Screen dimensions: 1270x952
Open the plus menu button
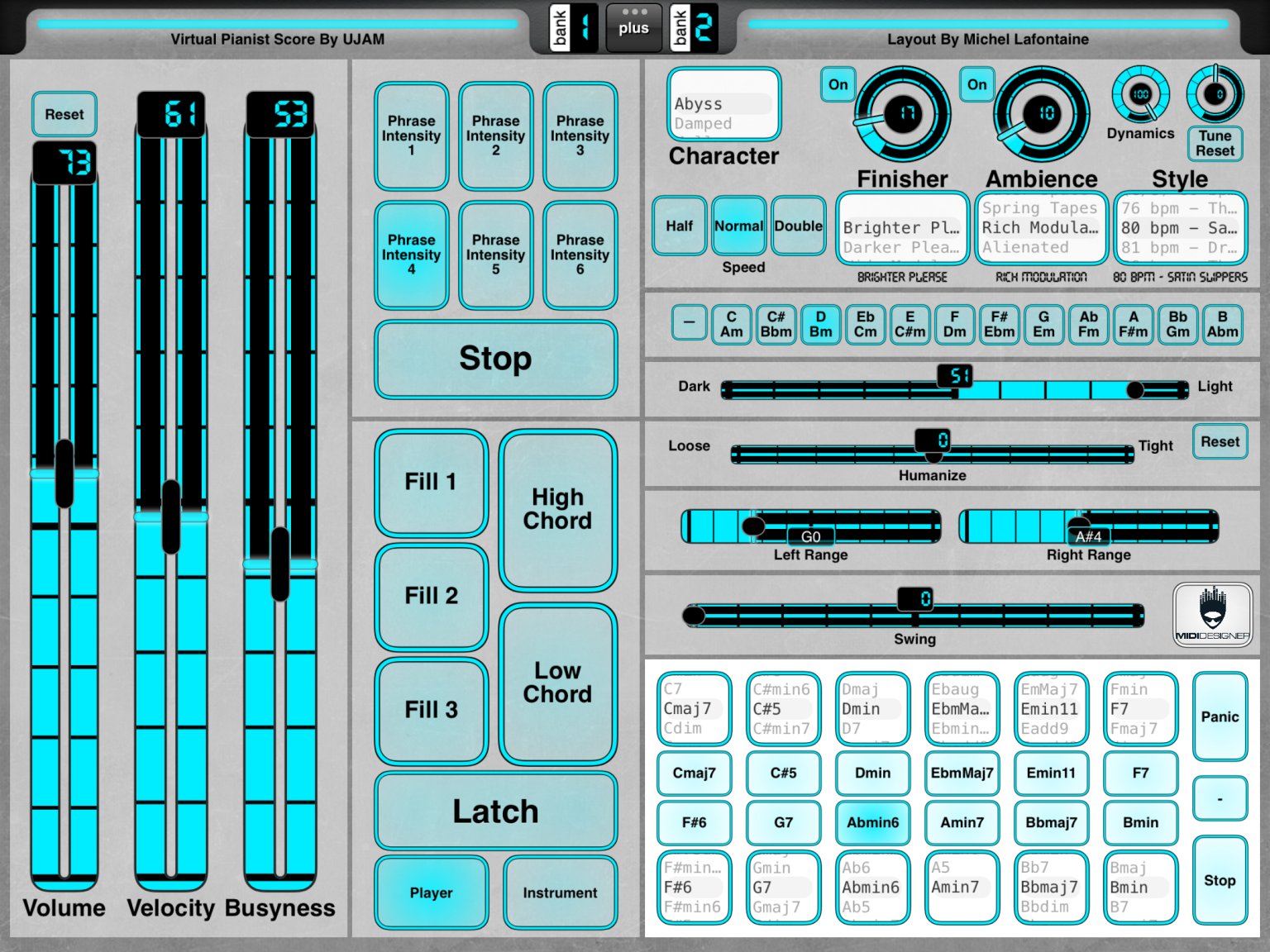click(633, 28)
